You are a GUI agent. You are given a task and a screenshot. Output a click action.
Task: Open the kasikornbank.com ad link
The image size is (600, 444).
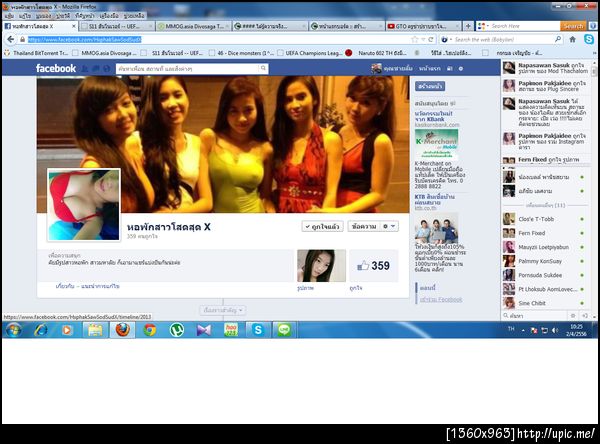tap(437, 125)
